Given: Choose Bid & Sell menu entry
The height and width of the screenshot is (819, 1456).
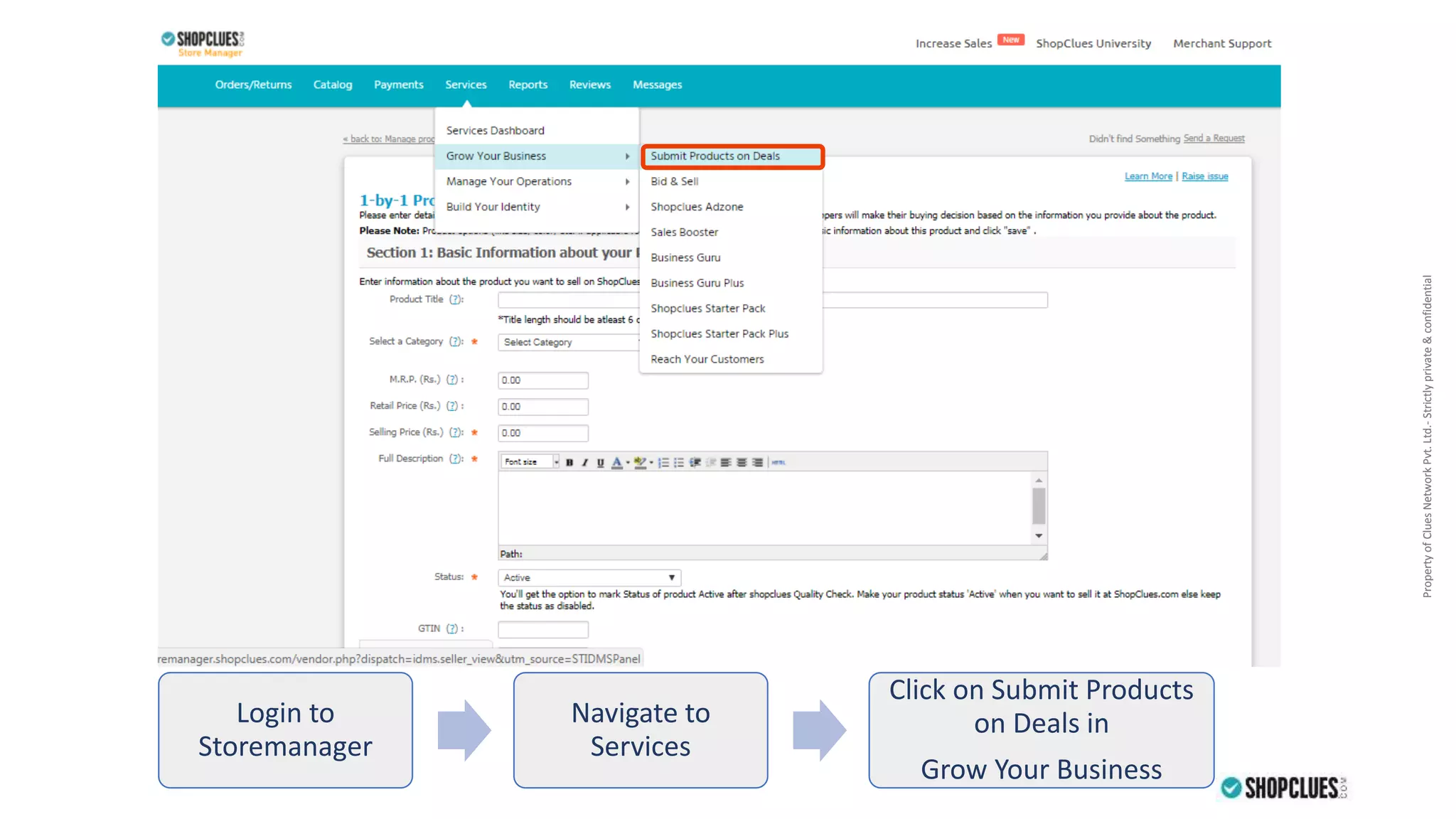Looking at the screenshot, I should (675, 181).
